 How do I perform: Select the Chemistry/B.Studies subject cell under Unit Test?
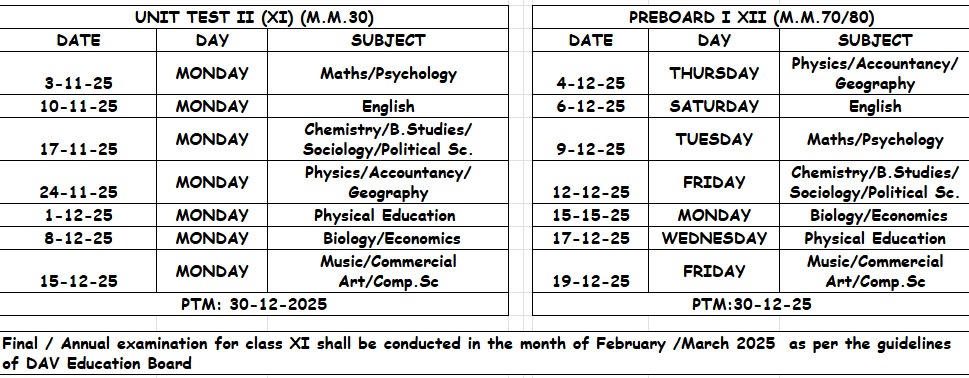pos(388,140)
